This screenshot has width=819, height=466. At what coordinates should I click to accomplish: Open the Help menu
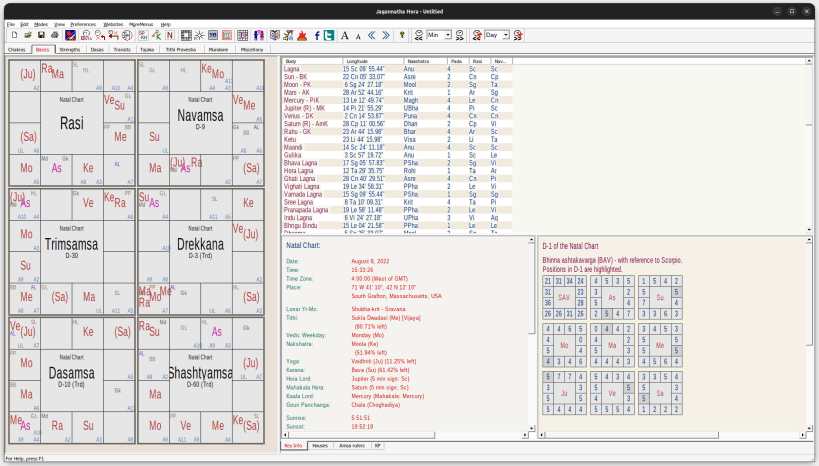coord(166,24)
